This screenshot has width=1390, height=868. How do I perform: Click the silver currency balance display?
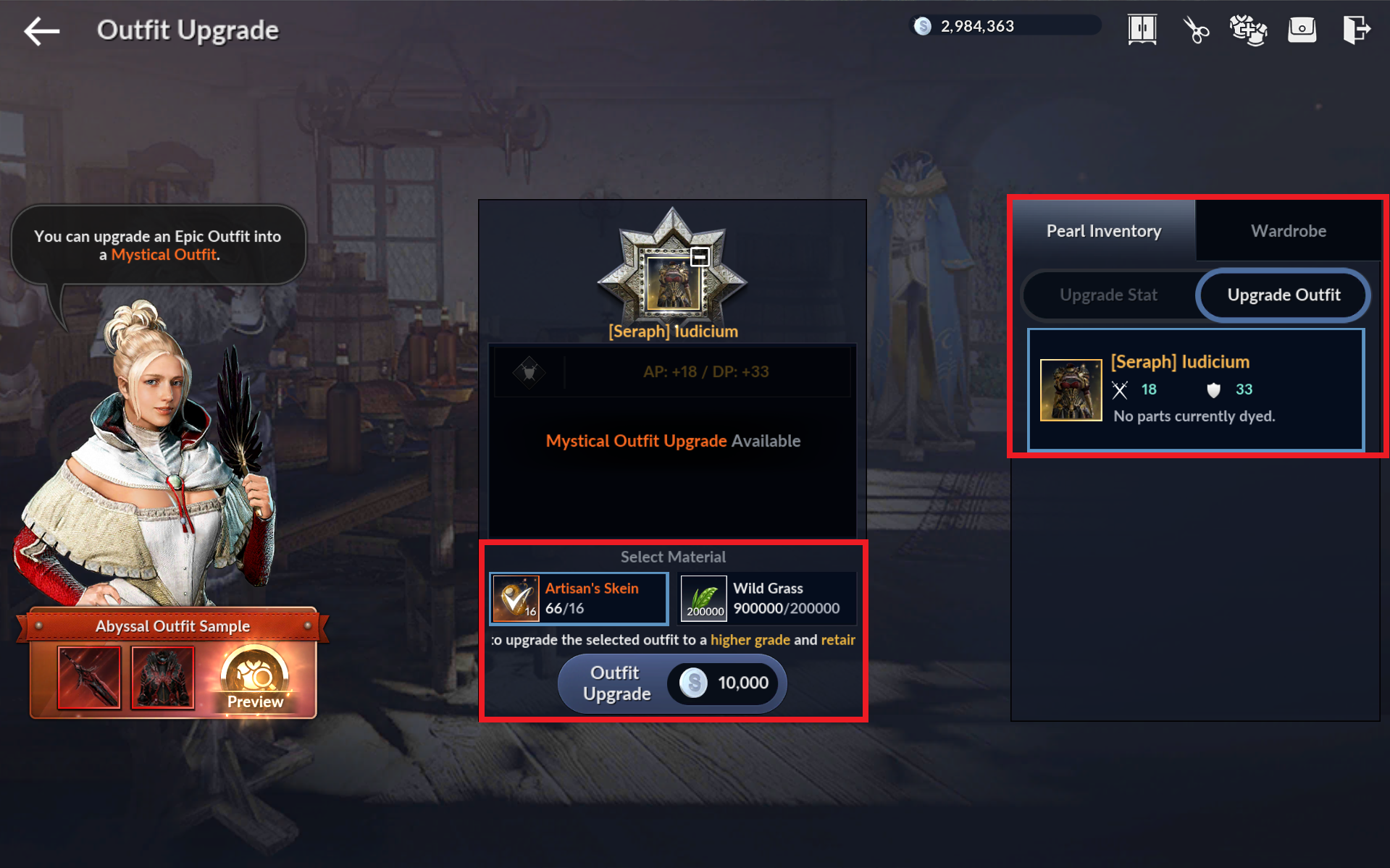1005,26
